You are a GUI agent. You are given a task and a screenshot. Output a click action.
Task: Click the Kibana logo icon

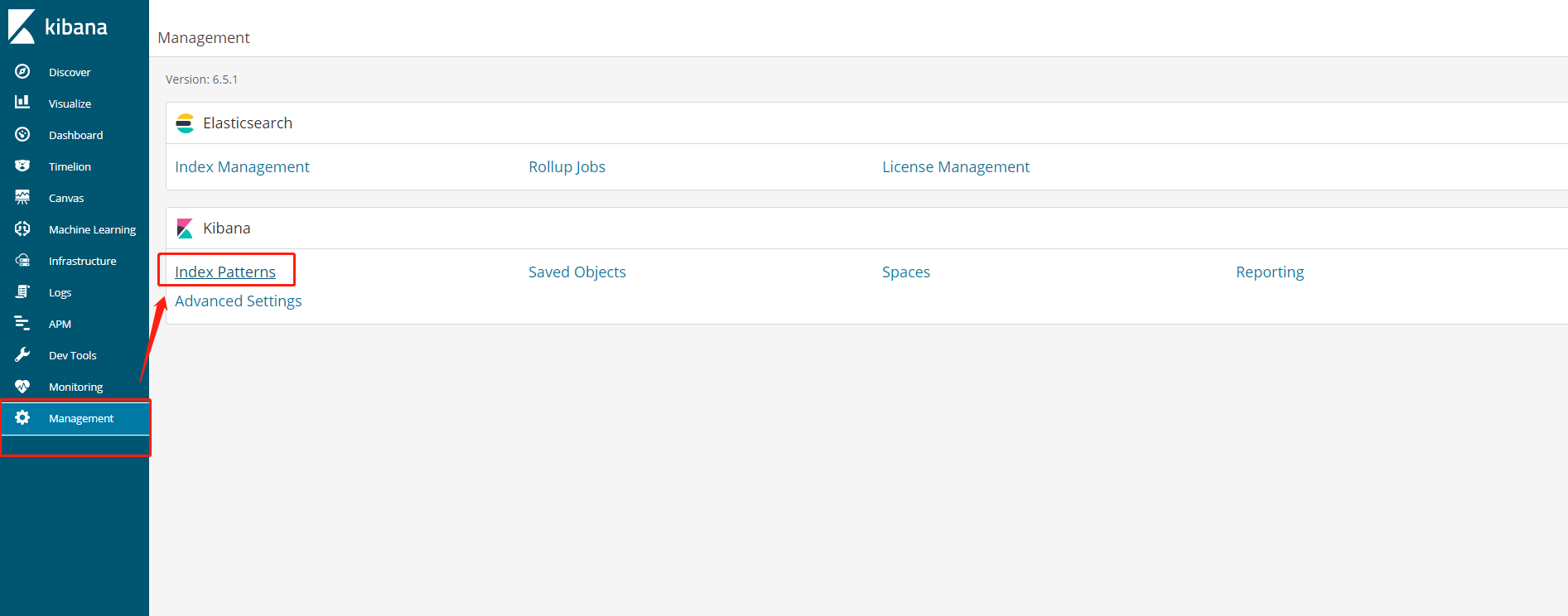click(22, 26)
